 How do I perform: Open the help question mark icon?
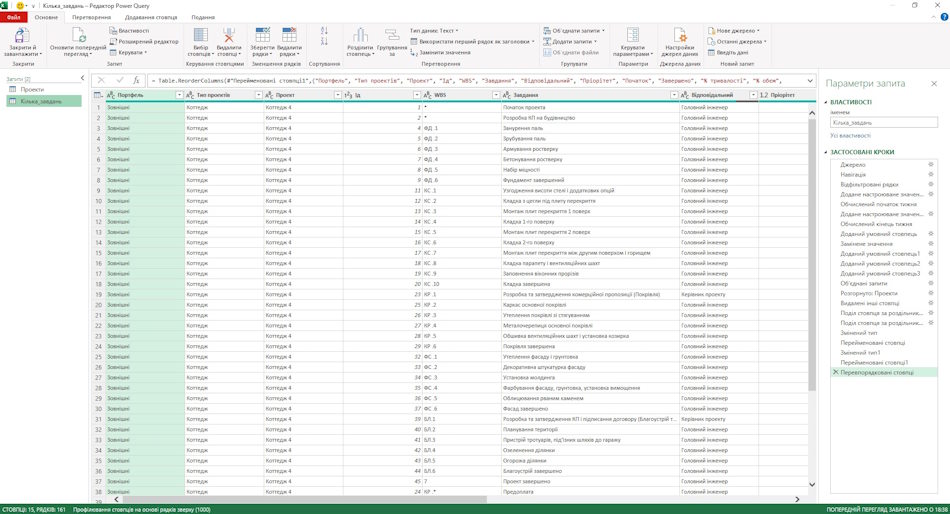coord(944,17)
